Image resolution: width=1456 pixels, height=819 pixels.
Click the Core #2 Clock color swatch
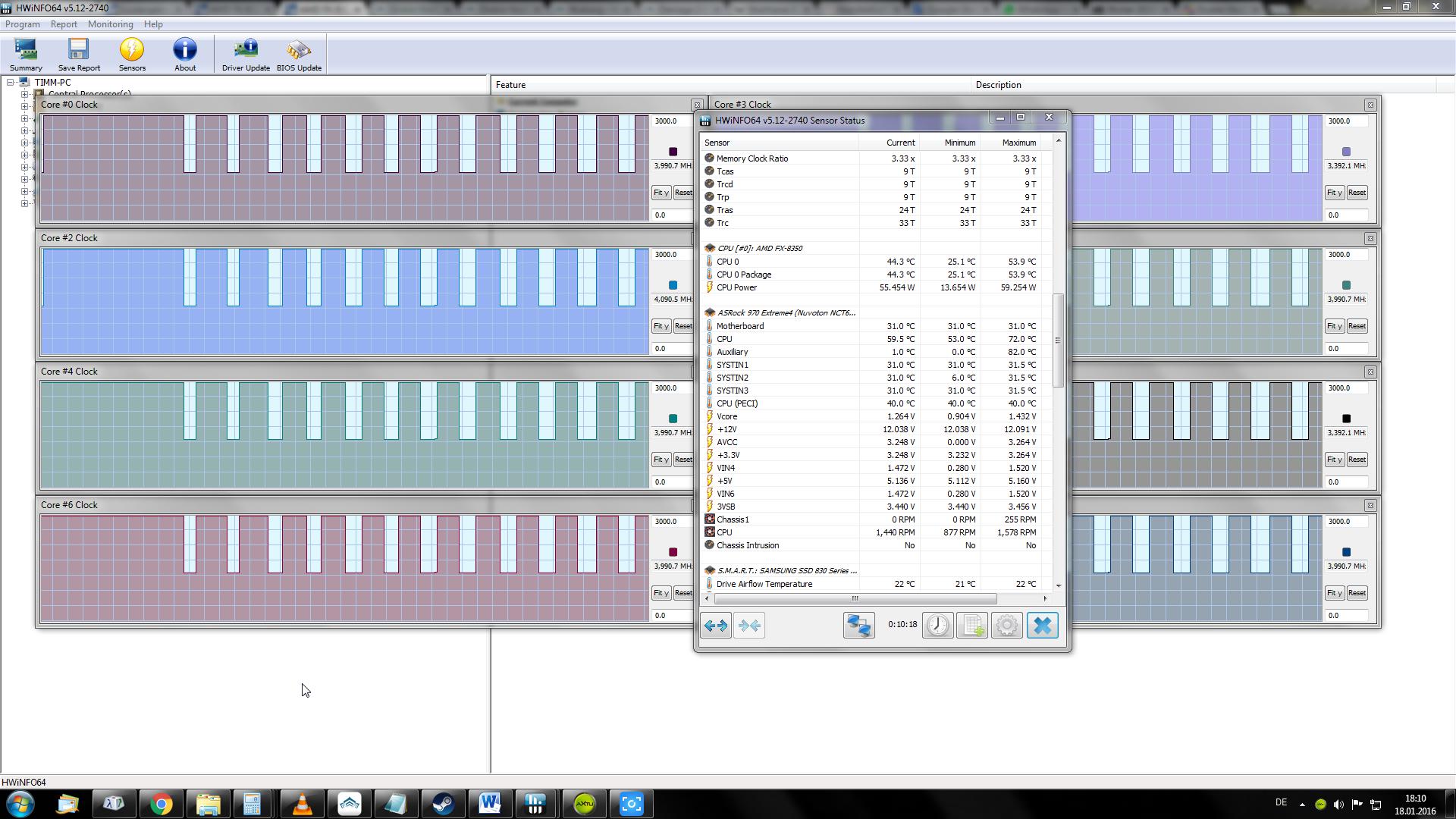(x=673, y=285)
